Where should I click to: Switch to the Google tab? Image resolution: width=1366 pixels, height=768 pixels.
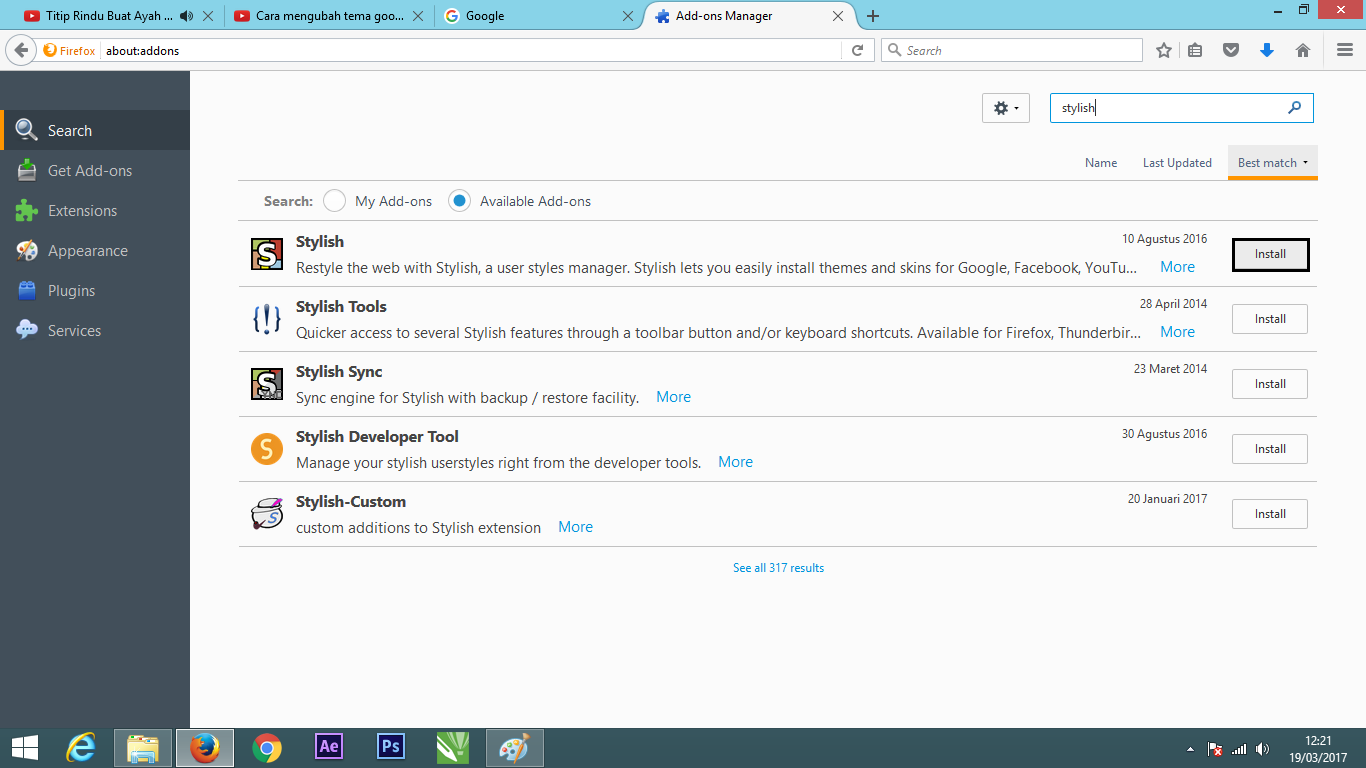click(x=540, y=16)
